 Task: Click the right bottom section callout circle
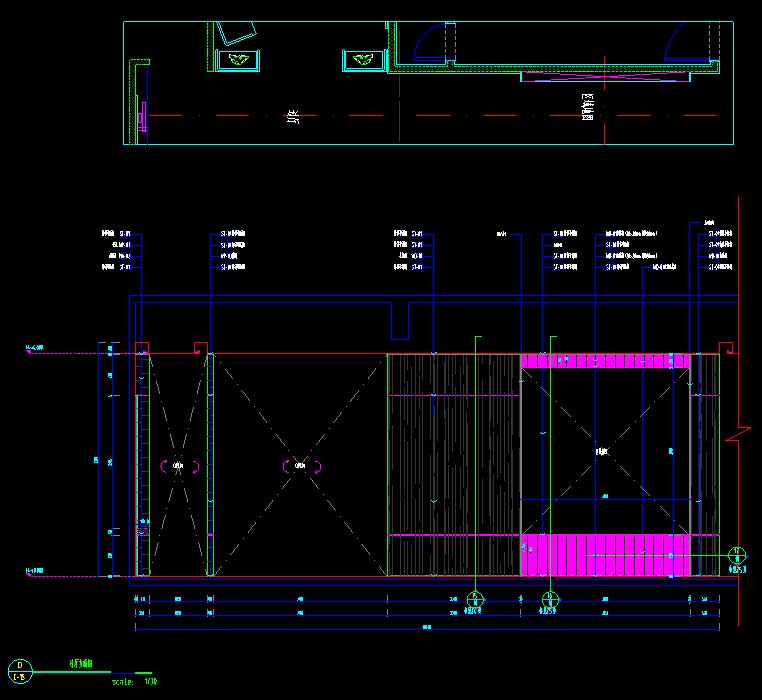pyautogui.click(x=550, y=600)
